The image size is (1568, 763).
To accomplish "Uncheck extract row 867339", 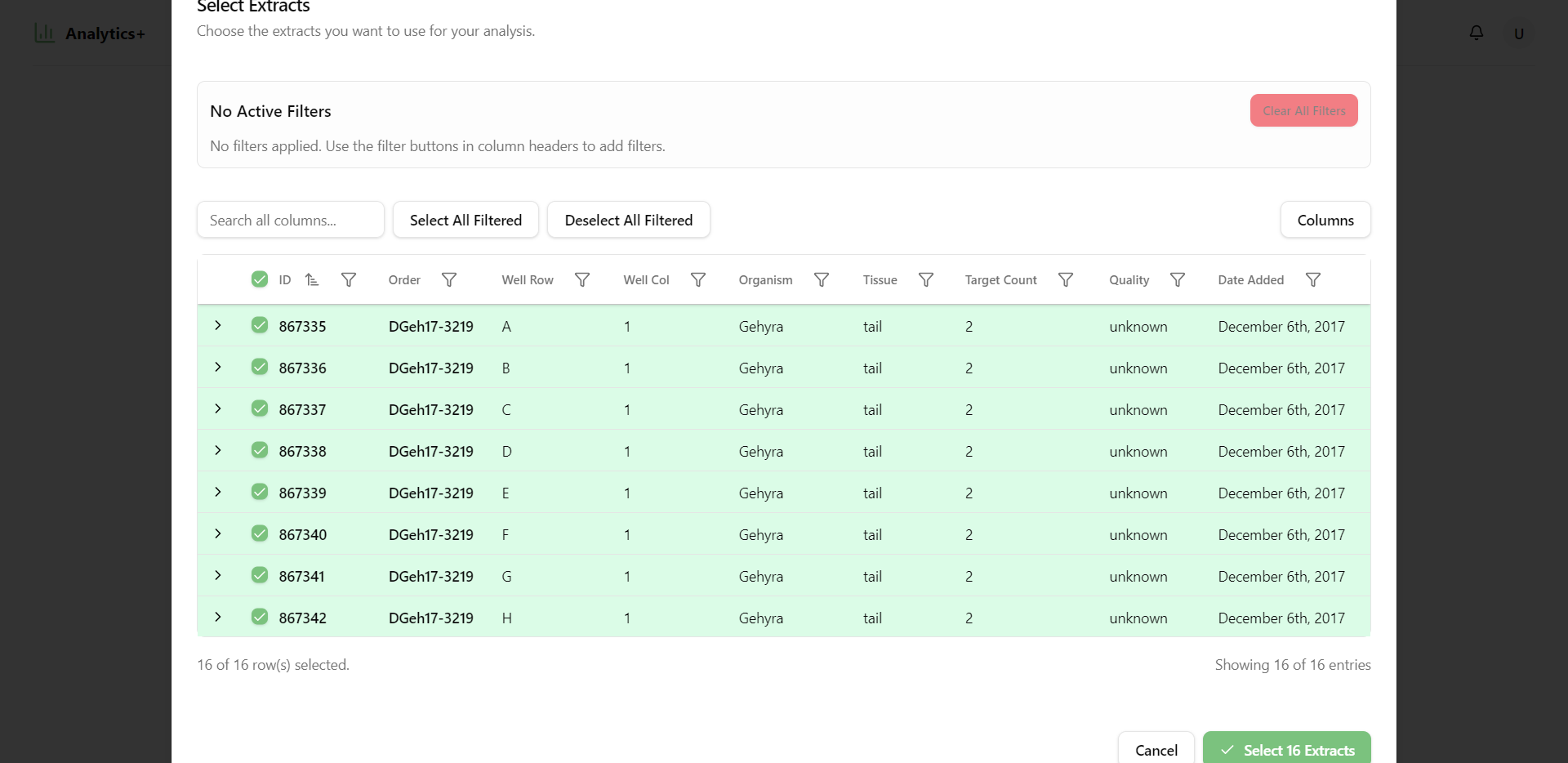I will point(260,492).
